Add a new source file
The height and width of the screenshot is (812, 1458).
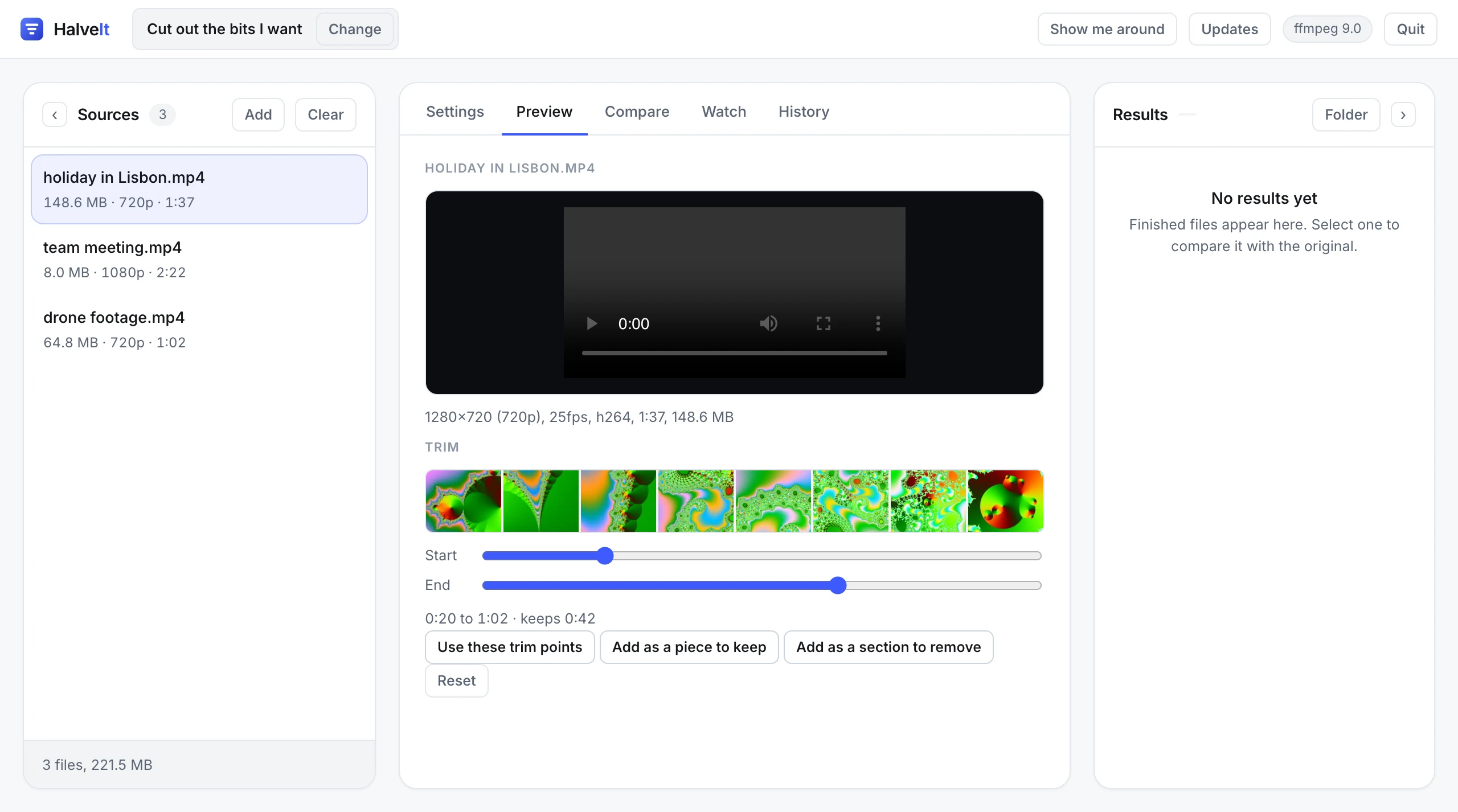pyautogui.click(x=258, y=114)
